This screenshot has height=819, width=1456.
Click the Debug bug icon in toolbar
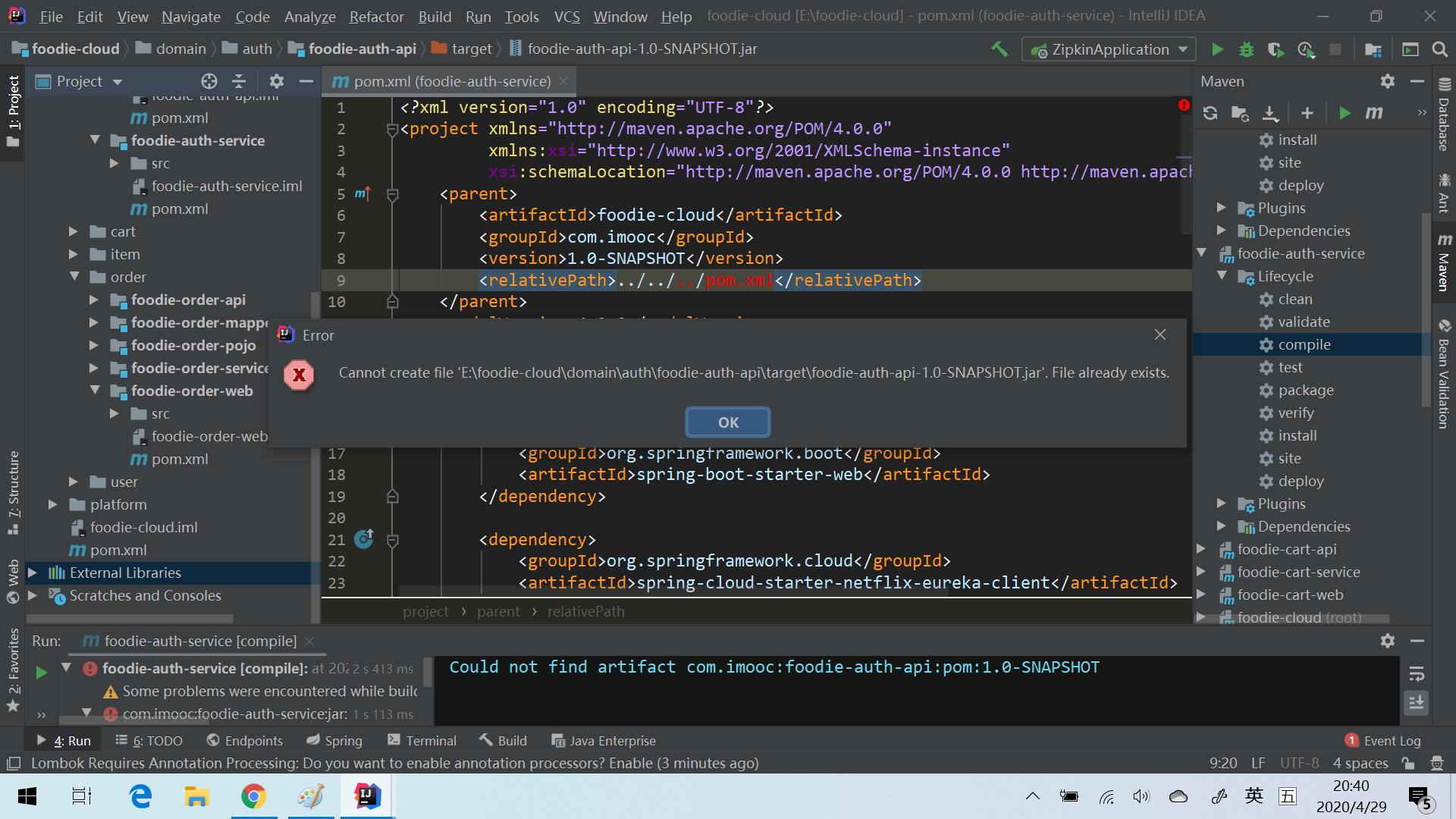(x=1246, y=49)
